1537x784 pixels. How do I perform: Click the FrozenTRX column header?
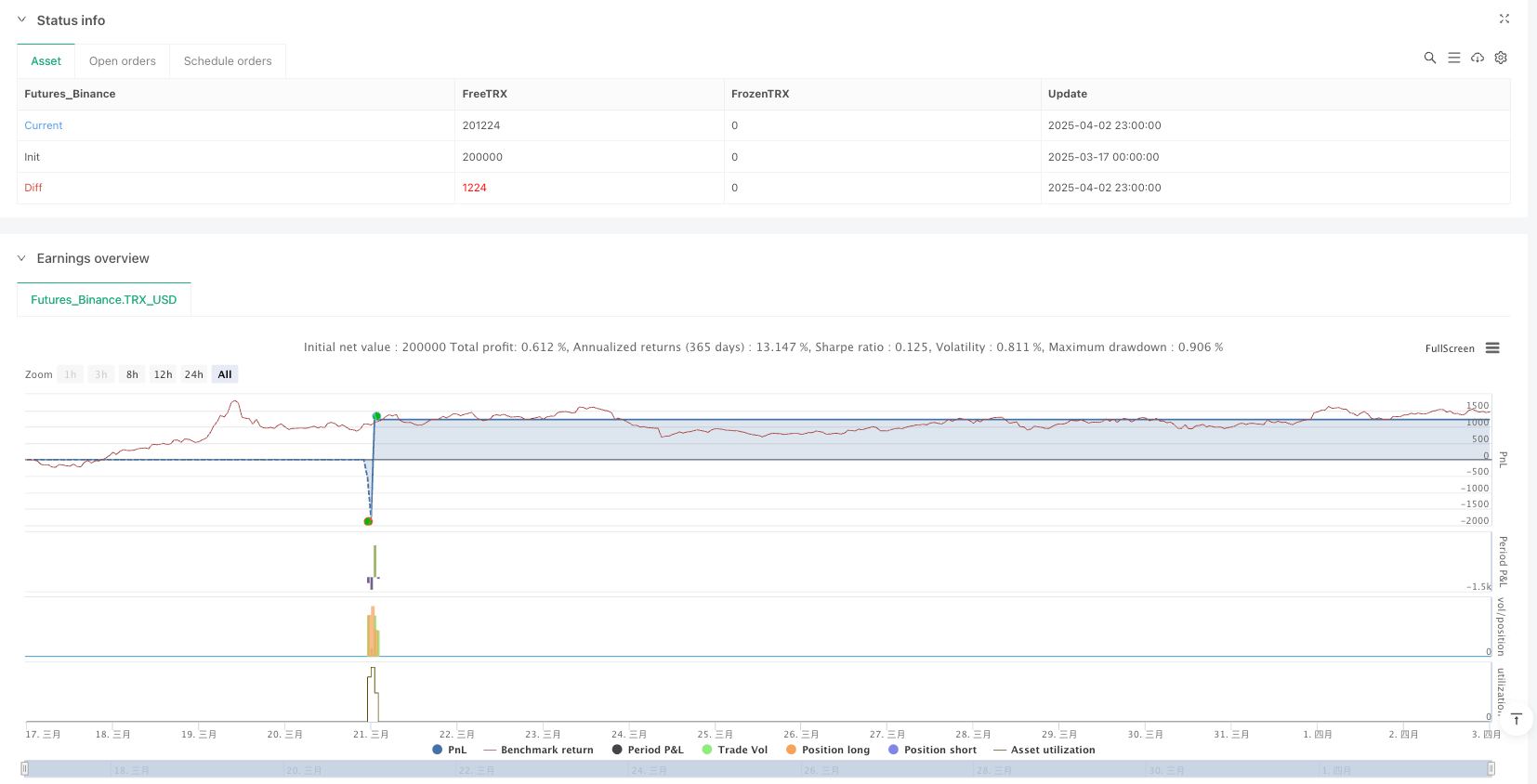(760, 94)
